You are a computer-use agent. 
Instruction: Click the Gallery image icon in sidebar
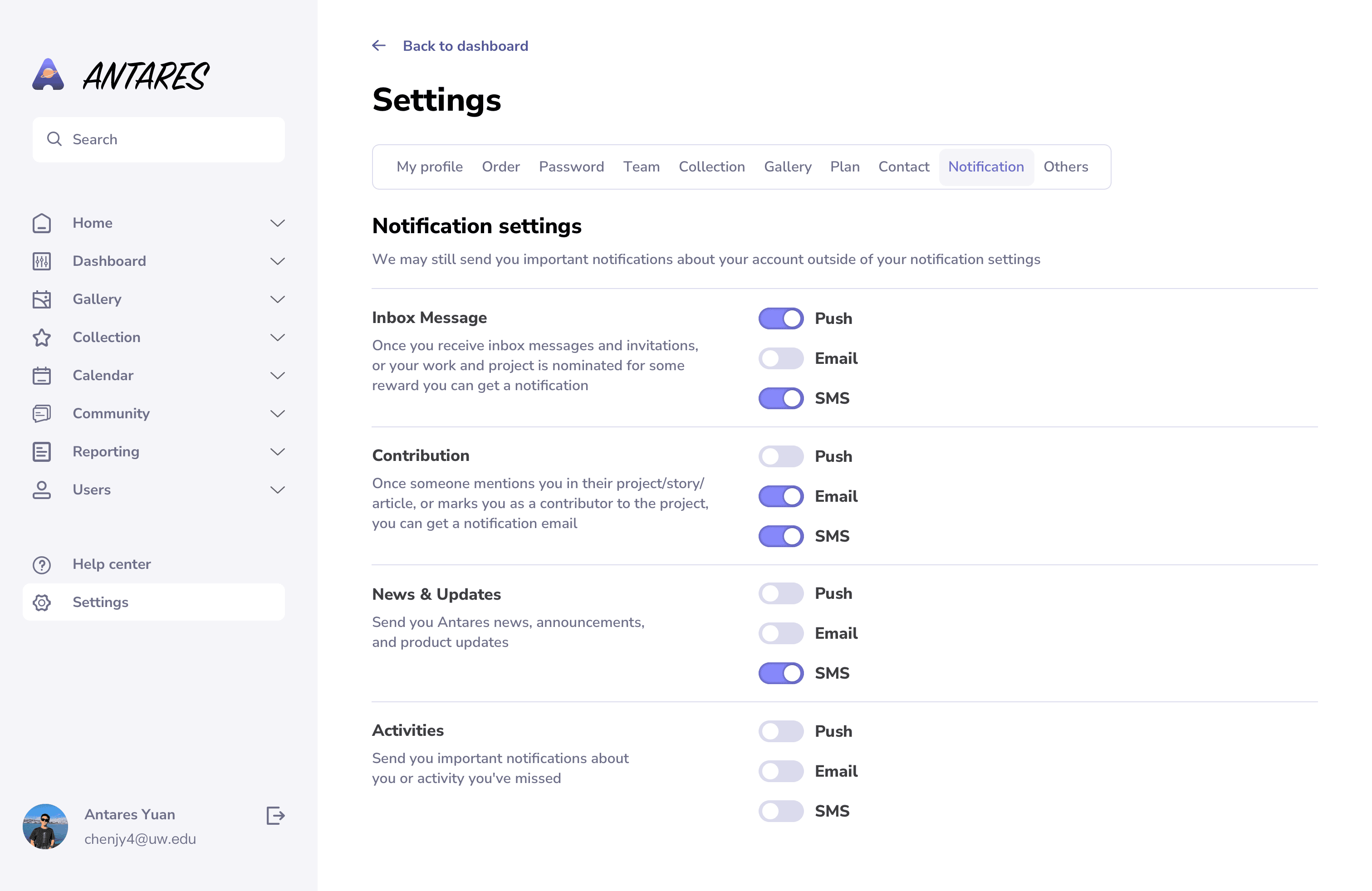coord(41,299)
